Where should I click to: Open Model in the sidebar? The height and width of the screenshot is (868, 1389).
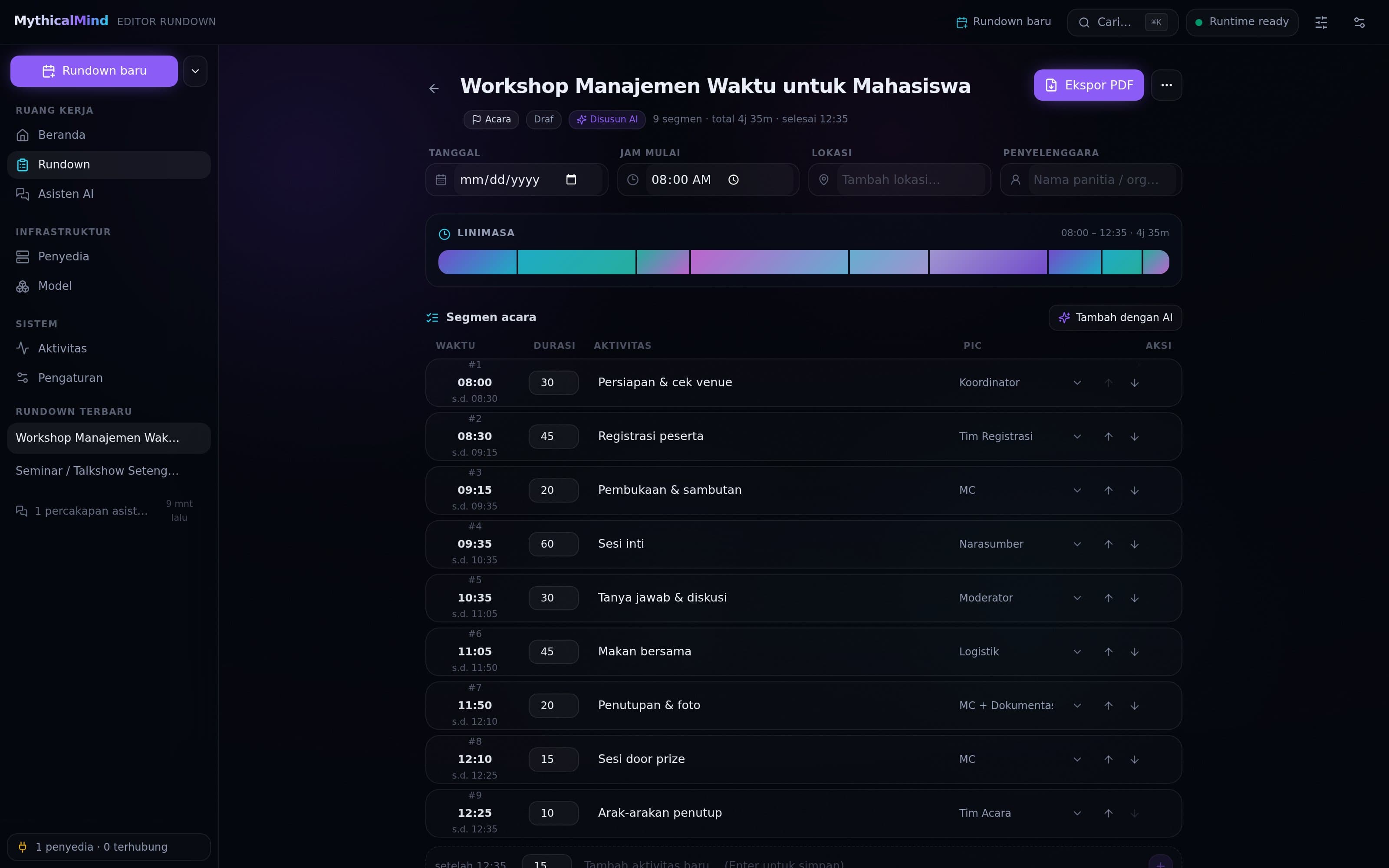tap(109, 286)
